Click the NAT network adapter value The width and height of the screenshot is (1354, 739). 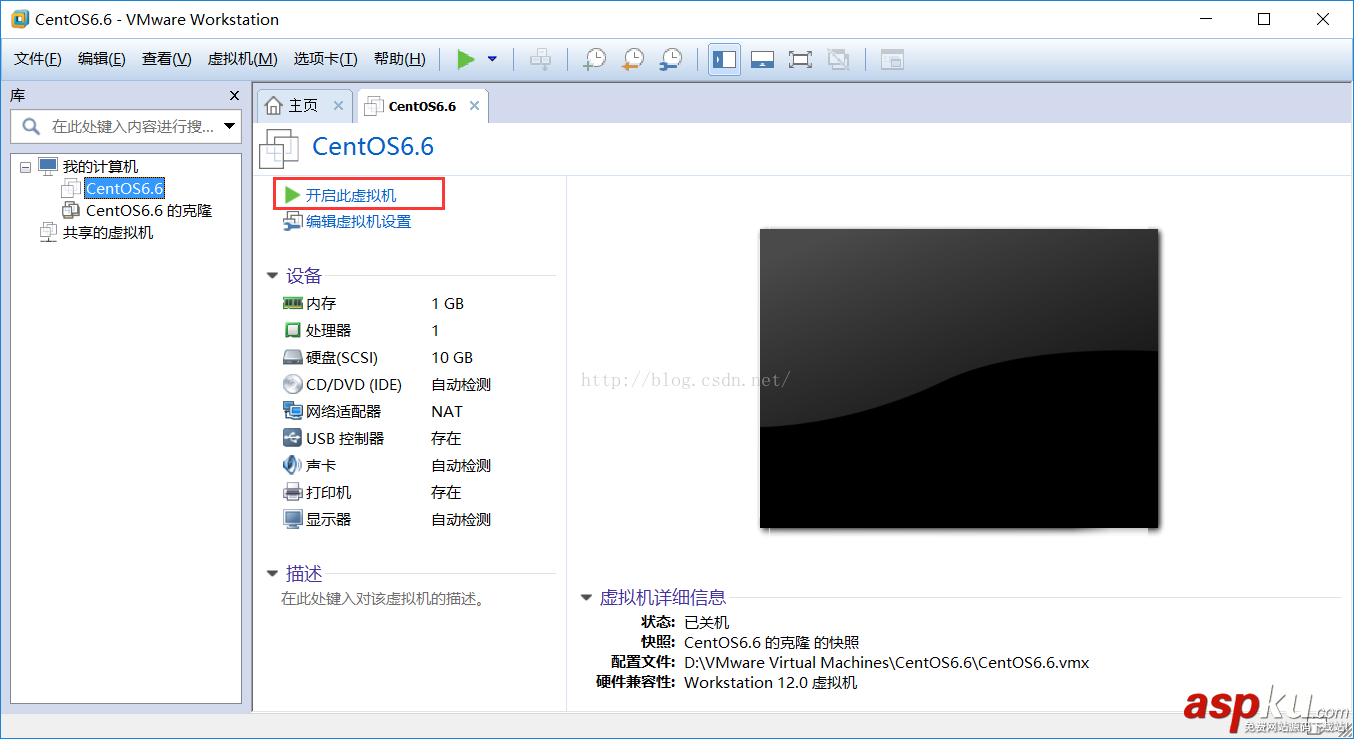447,411
